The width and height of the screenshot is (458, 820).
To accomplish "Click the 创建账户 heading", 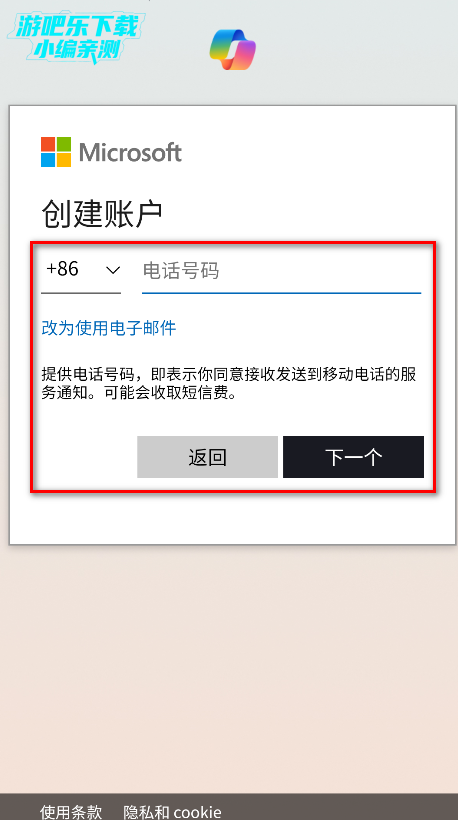I will 101,214.
